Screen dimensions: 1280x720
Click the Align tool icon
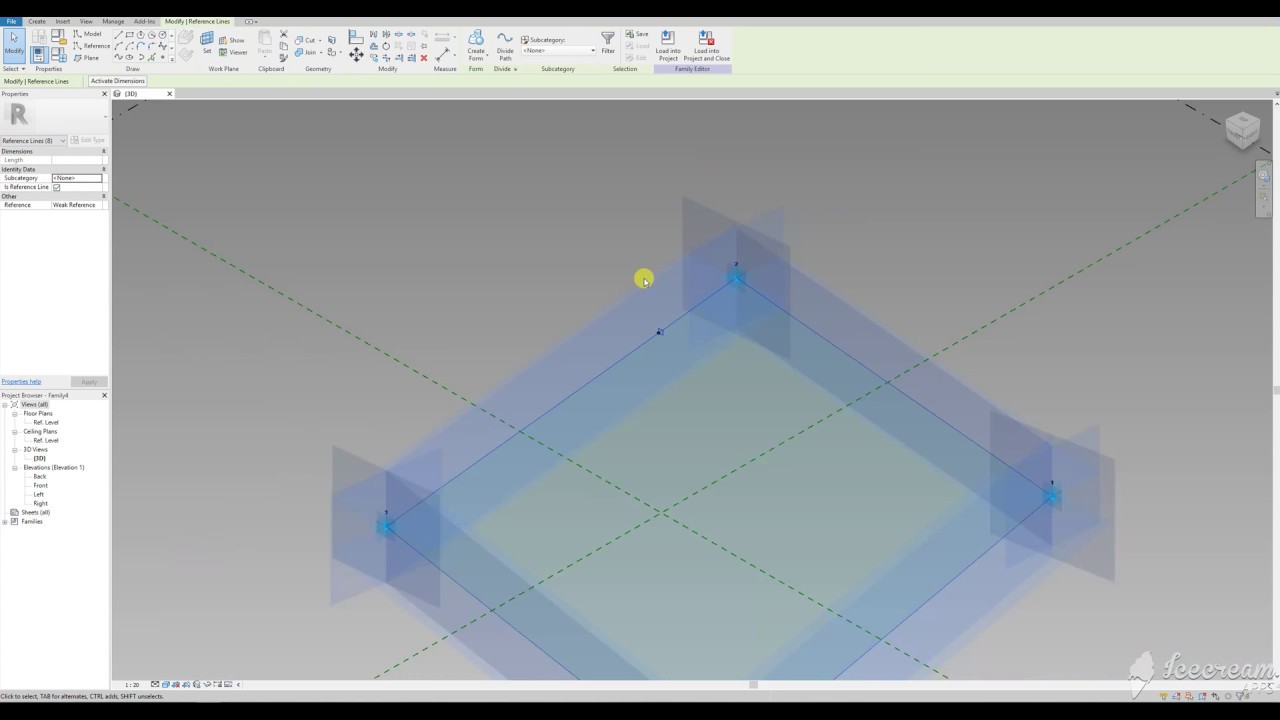356,36
